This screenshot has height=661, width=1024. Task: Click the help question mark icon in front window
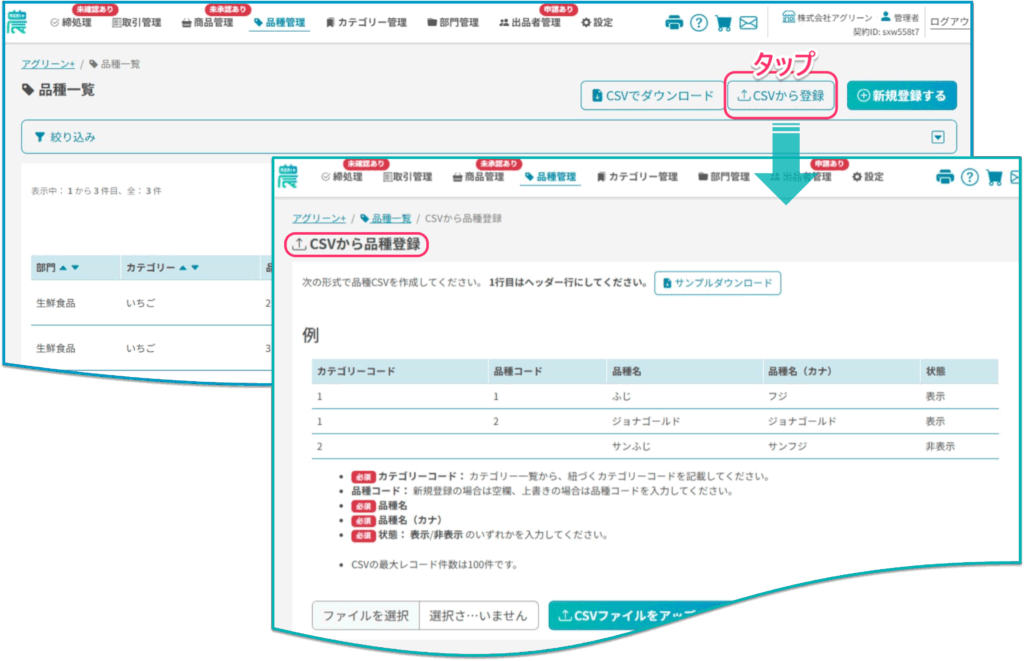(969, 177)
